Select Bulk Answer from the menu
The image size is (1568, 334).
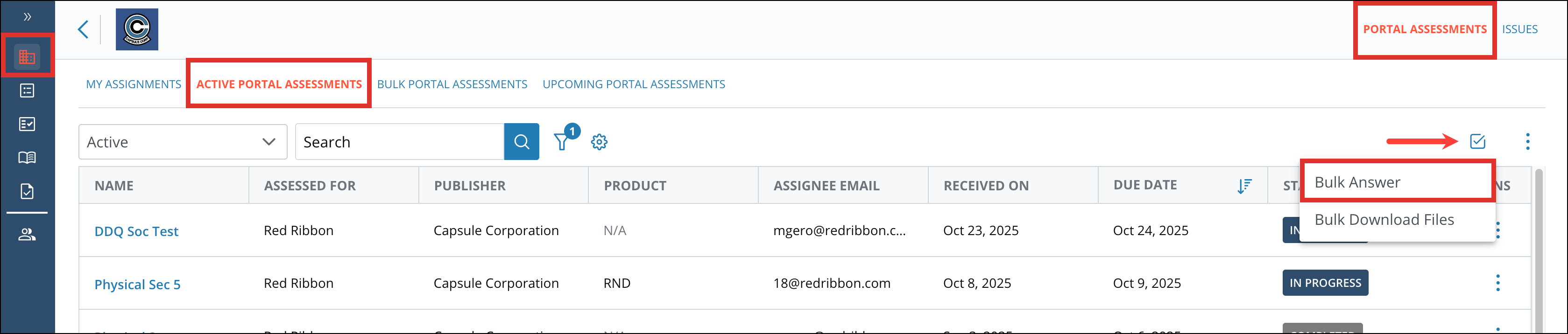(x=1357, y=181)
